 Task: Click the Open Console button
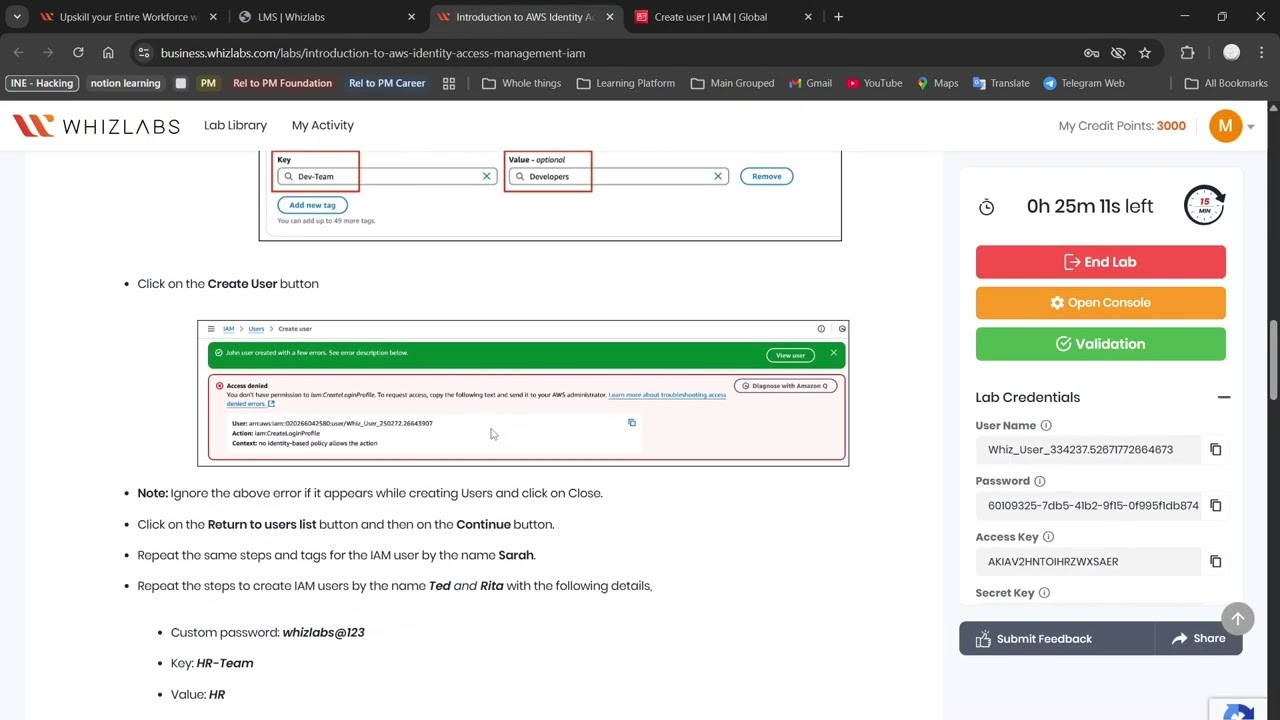point(1100,303)
